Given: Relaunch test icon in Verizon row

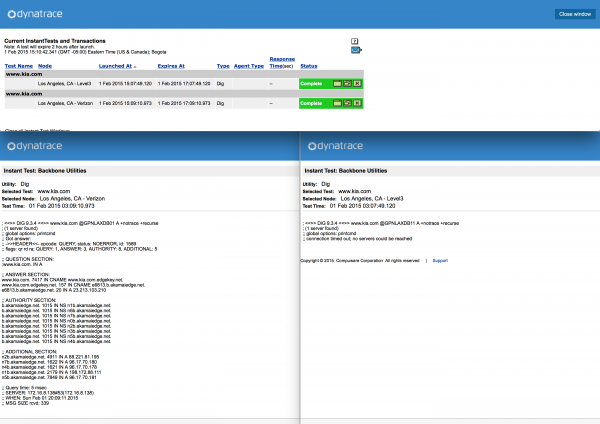Looking at the screenshot, I should click(x=347, y=103).
